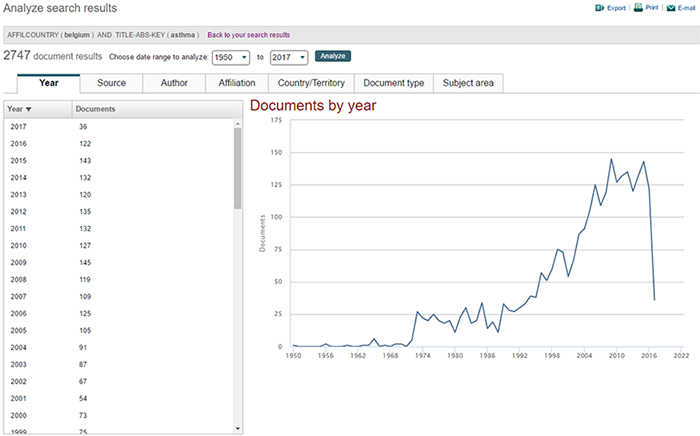The image size is (700, 436).
Task: Click the Year column sort arrow
Action: pos(28,108)
